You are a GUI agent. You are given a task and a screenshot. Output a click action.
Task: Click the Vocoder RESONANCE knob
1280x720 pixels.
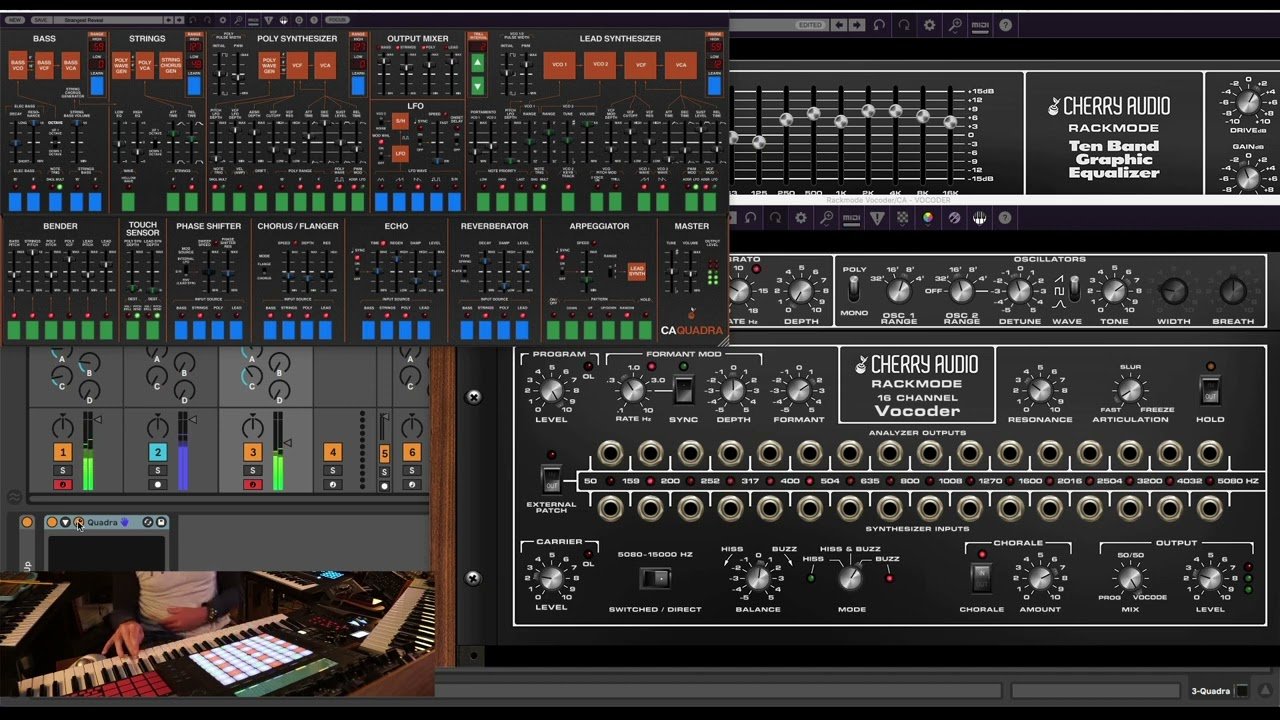click(x=1040, y=389)
